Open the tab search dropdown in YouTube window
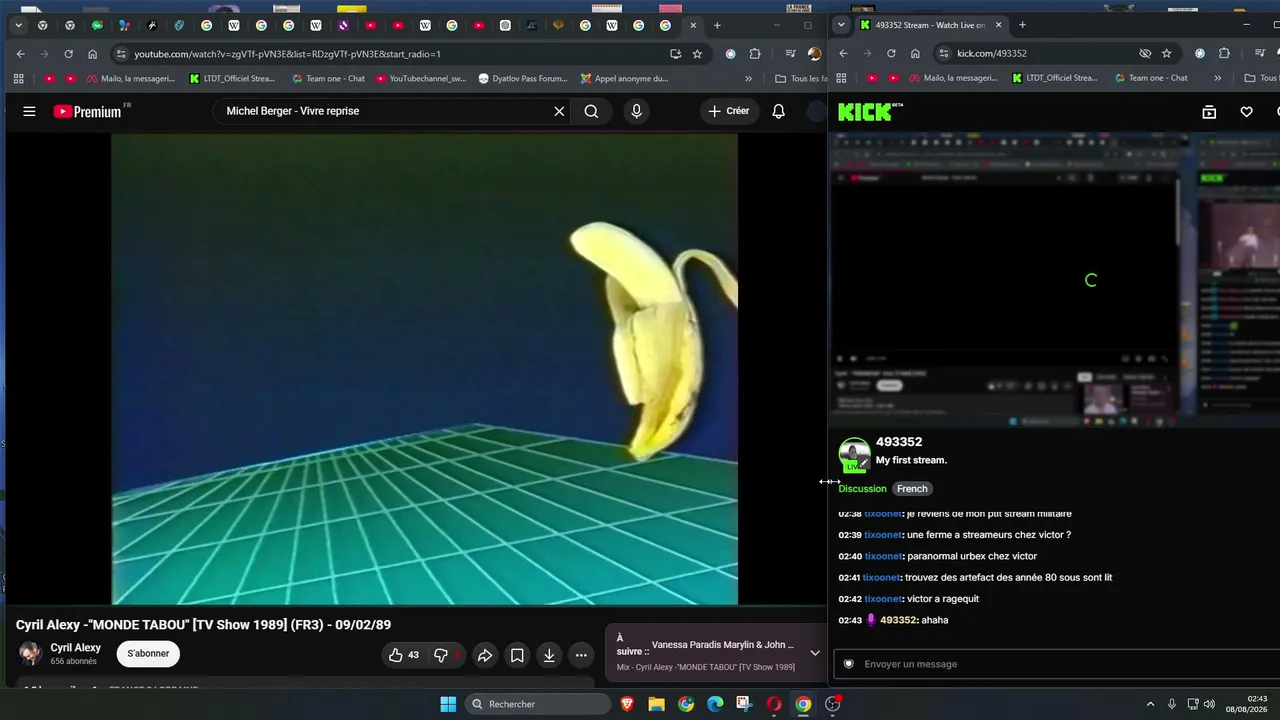1280x720 pixels. click(17, 25)
